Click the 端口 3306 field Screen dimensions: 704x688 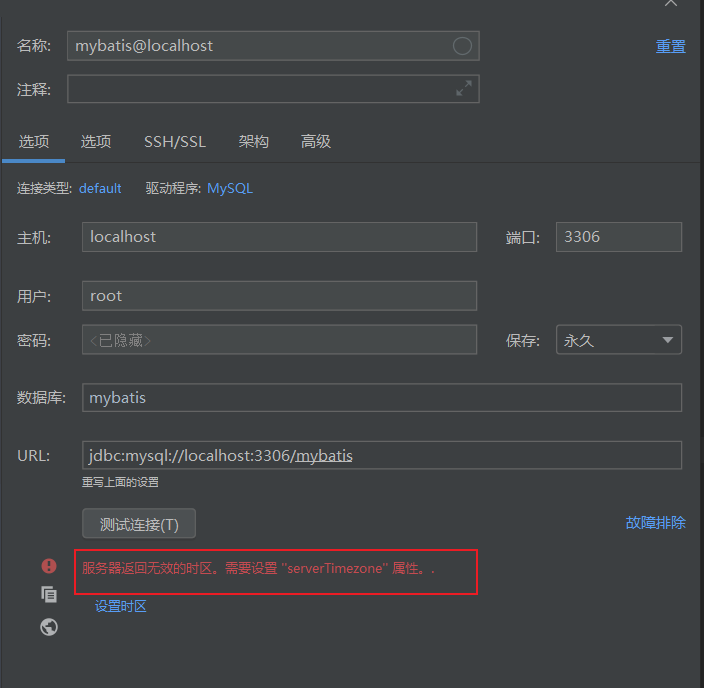click(x=619, y=237)
